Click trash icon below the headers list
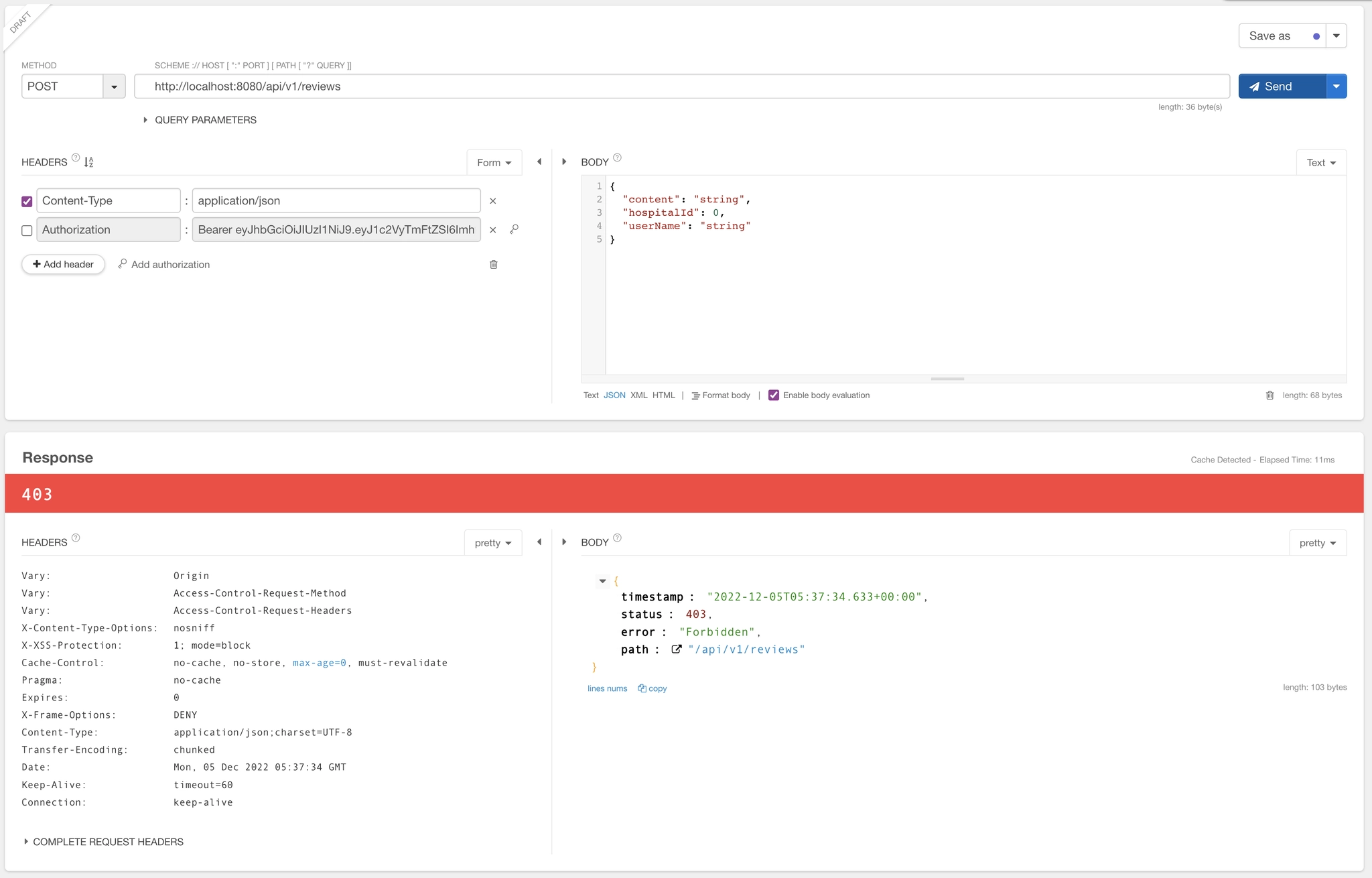This screenshot has height=878, width=1372. click(494, 265)
